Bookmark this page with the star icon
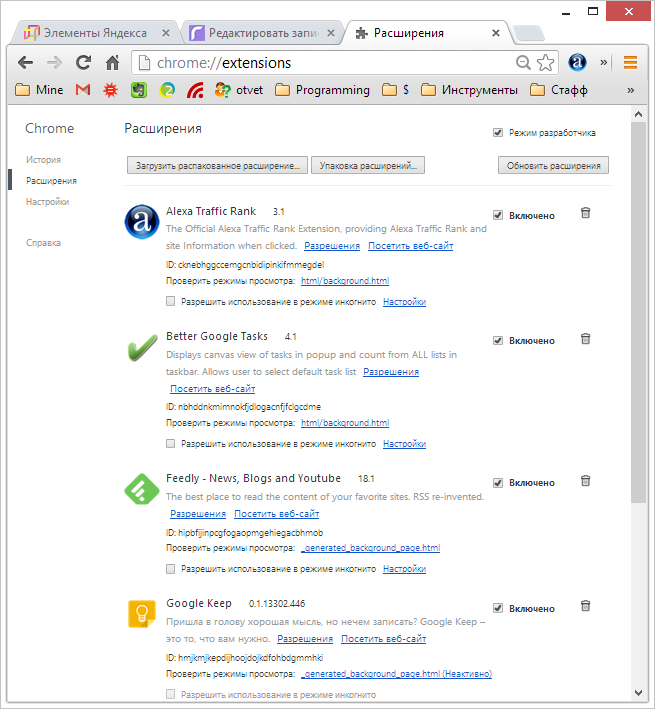 546,62
